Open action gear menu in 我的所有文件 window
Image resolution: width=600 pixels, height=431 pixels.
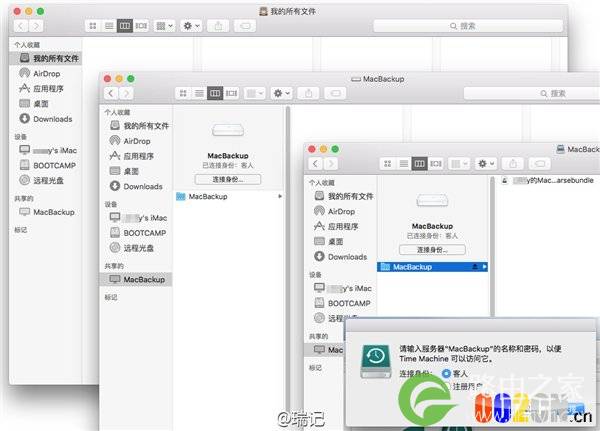pyautogui.click(x=191, y=26)
